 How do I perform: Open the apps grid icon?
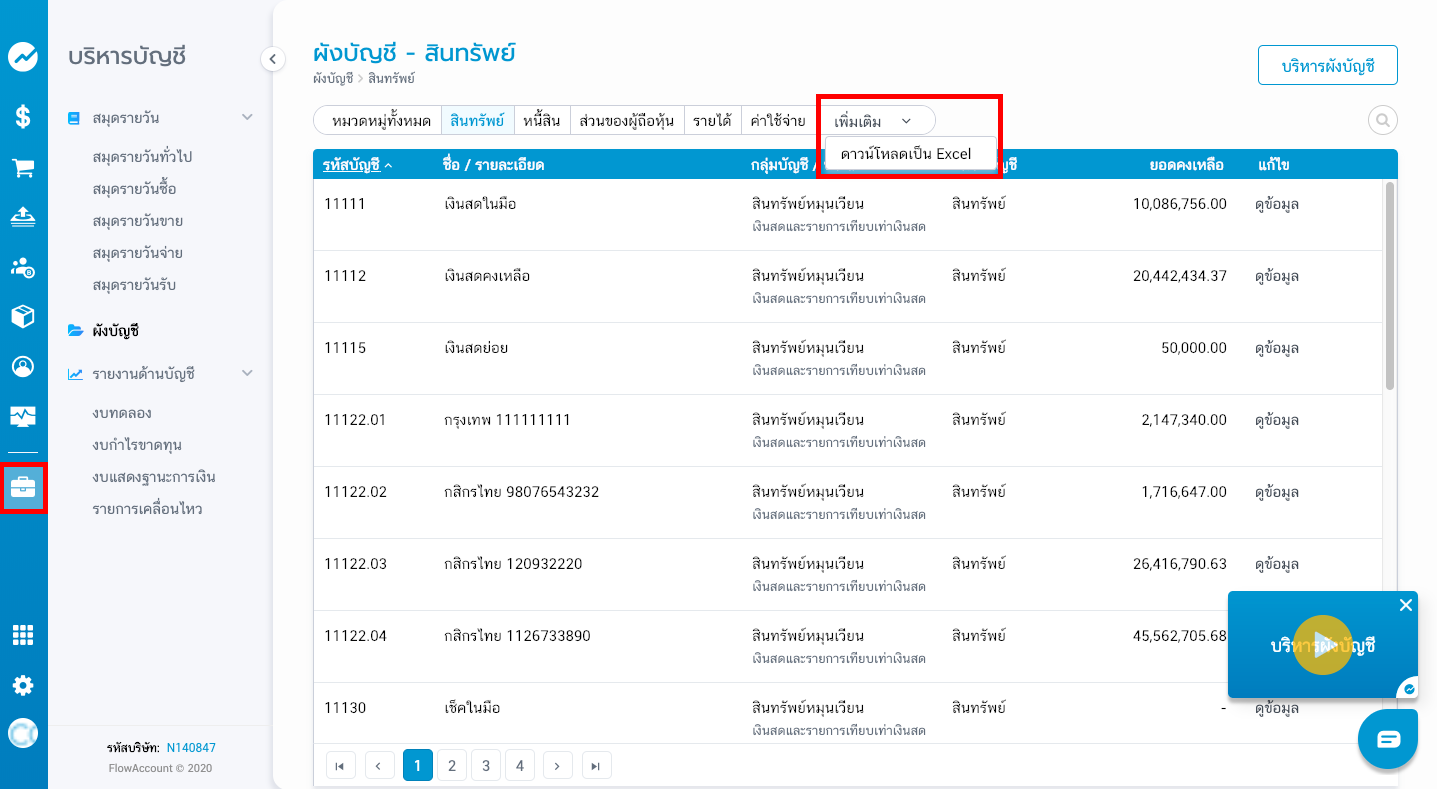(x=23, y=635)
